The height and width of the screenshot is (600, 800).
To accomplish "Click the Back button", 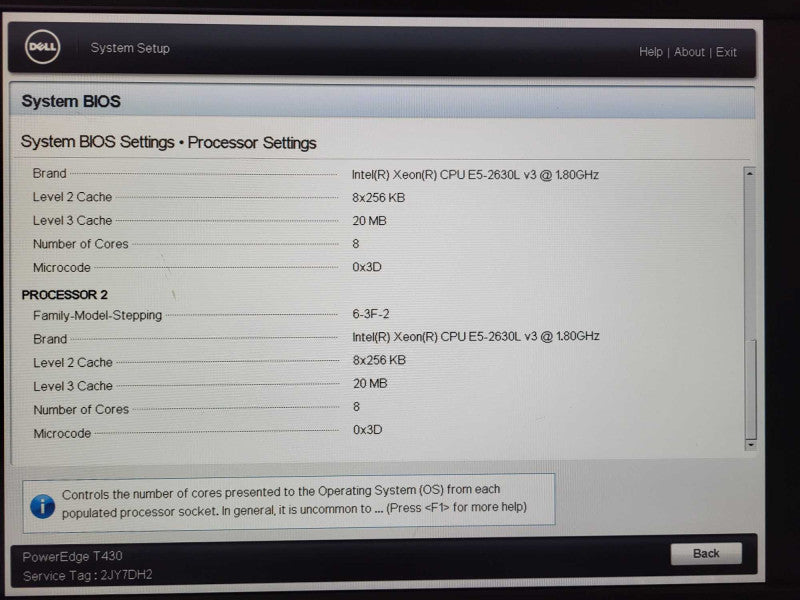I will pos(706,554).
